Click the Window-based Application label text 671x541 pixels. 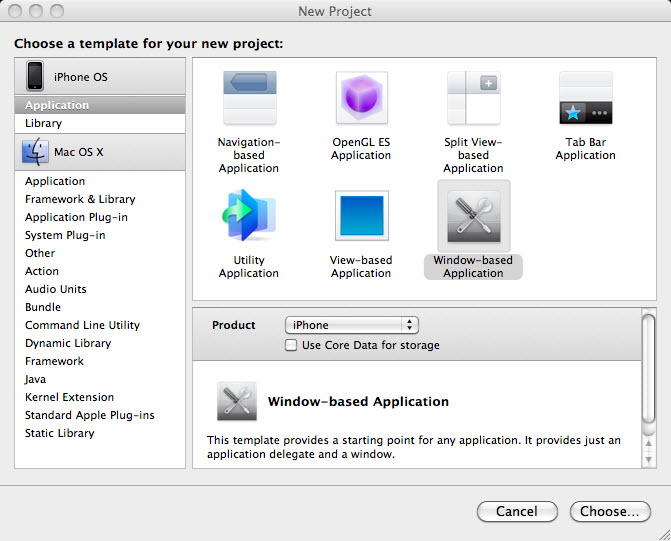[473, 266]
